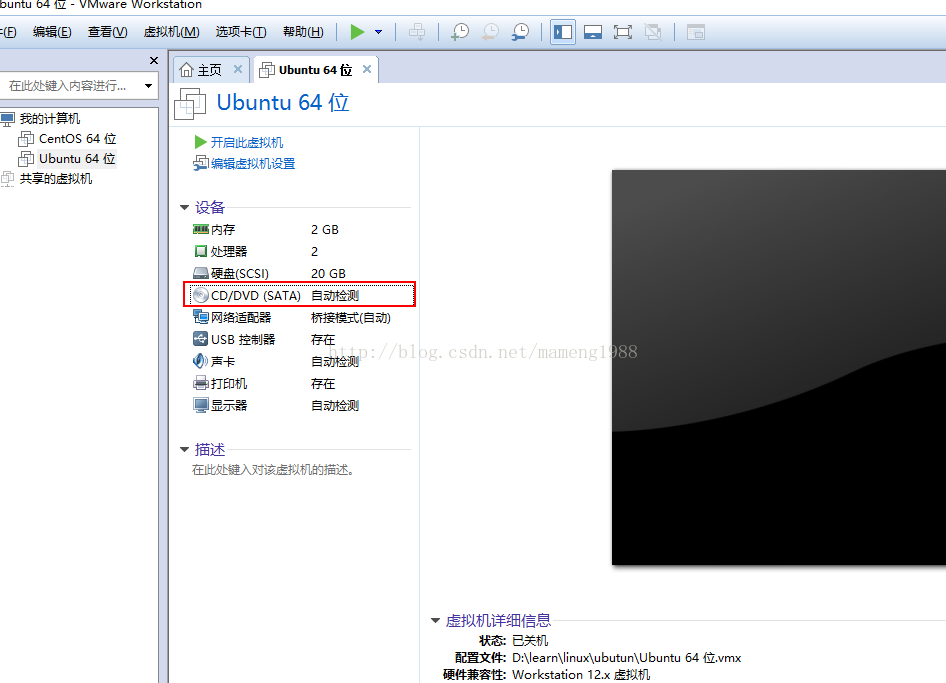
Task: Collapse the 描述 section
Action: click(x=185, y=450)
